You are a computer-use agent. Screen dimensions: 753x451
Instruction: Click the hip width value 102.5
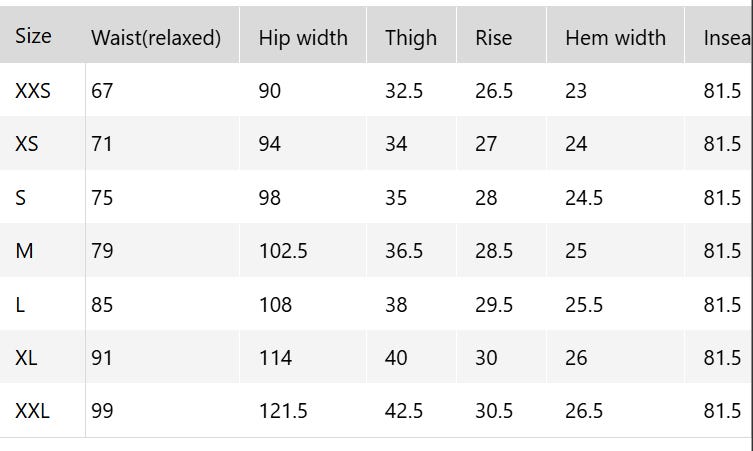283,251
